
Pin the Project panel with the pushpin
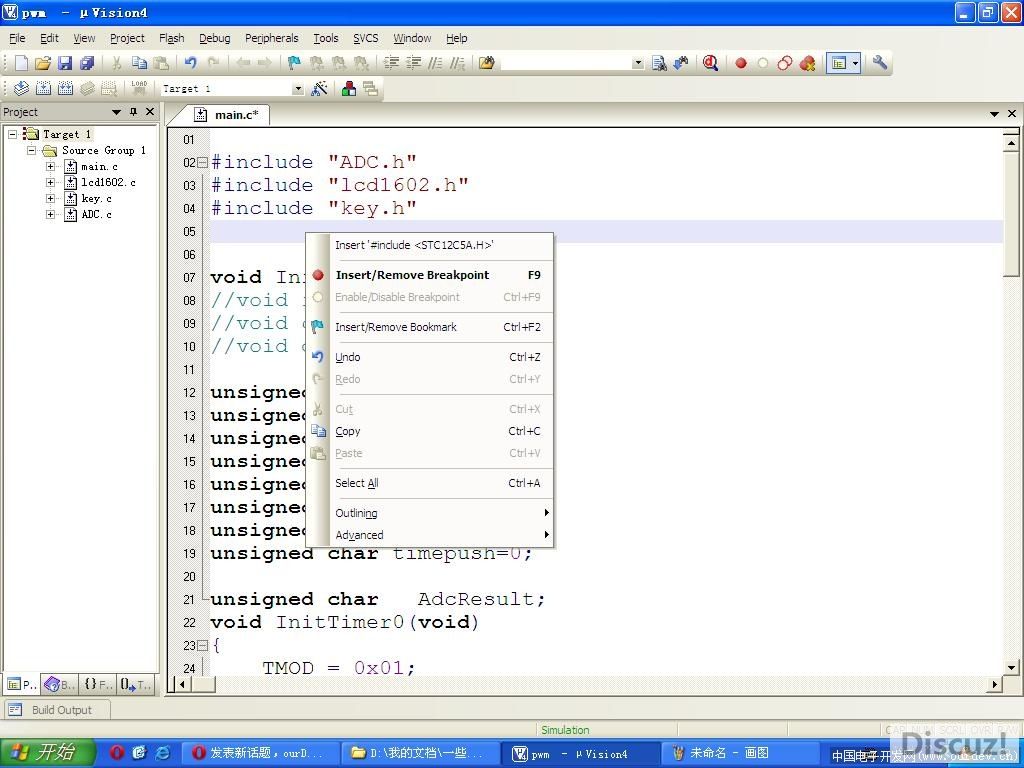pos(133,112)
